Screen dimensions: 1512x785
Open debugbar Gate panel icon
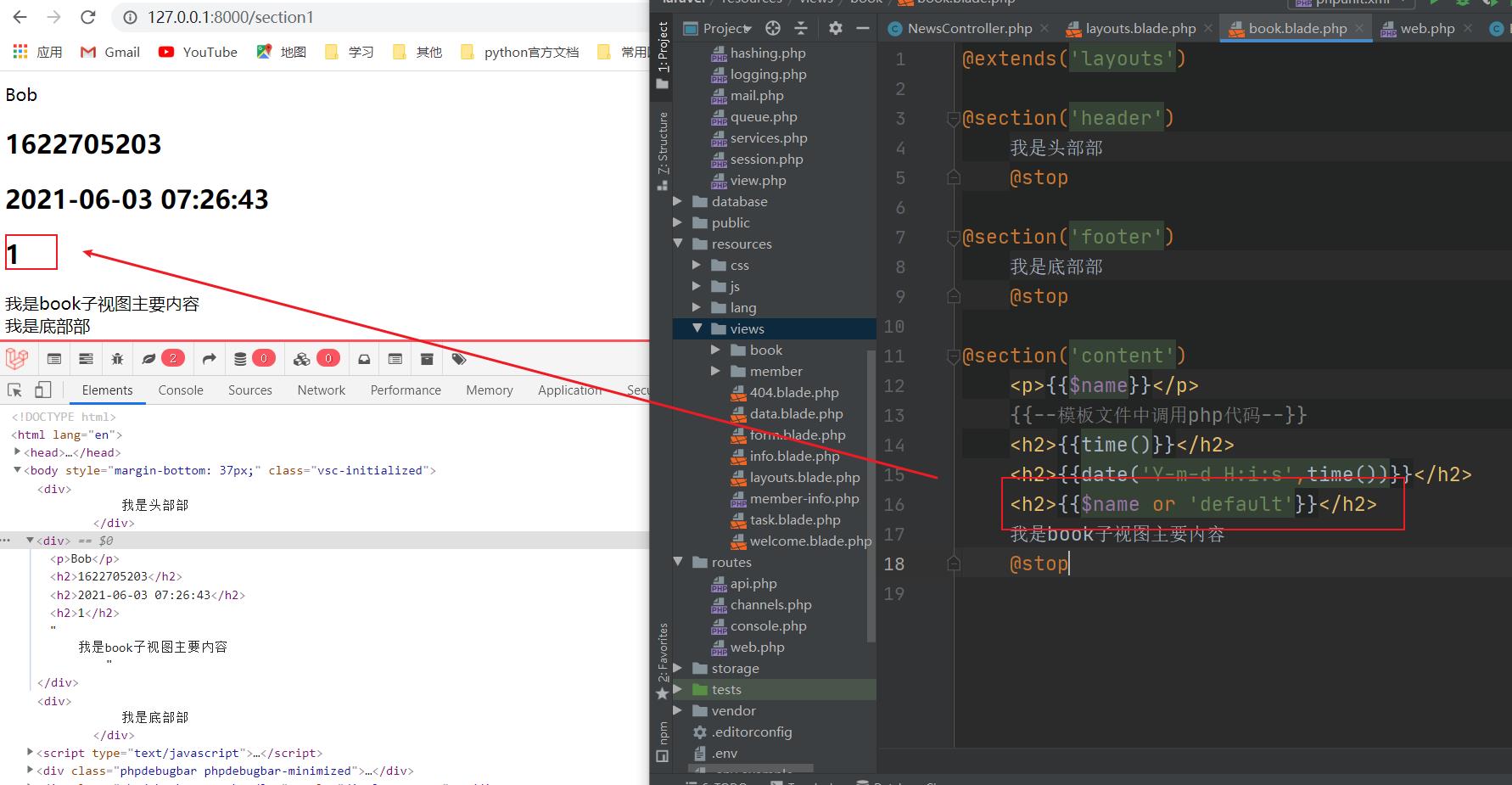click(395, 359)
